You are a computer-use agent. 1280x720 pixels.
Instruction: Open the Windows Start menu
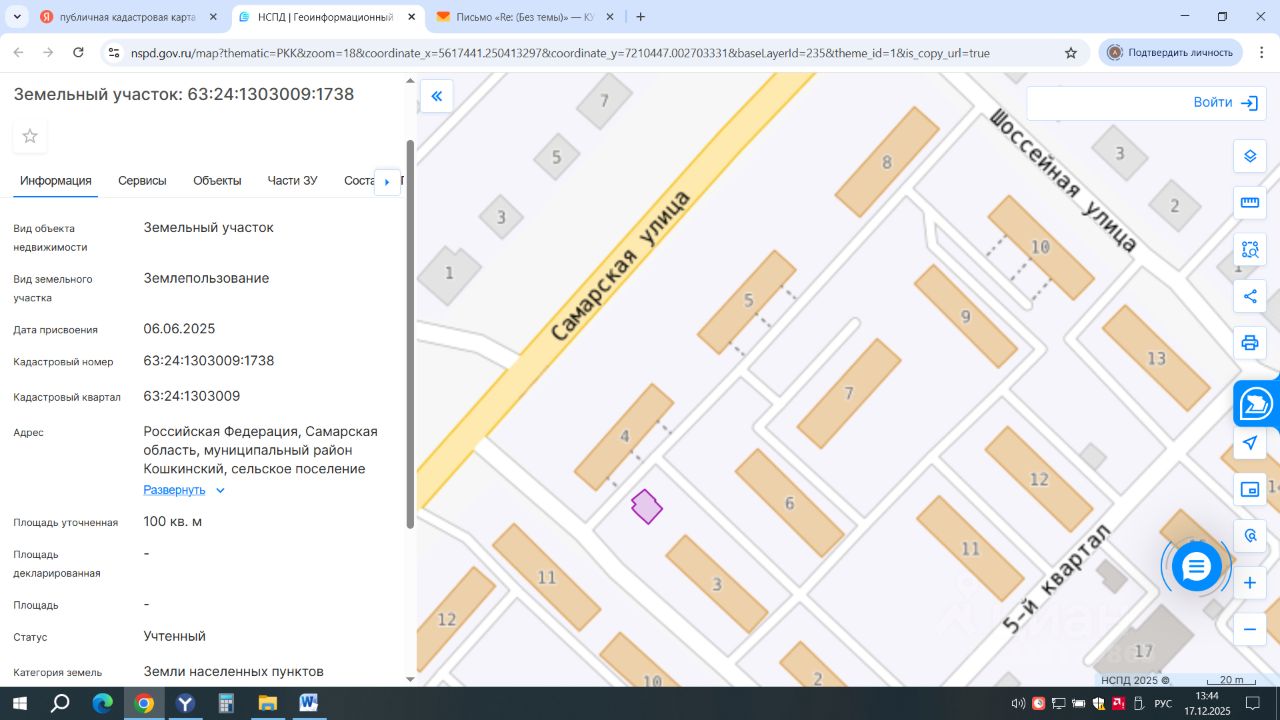point(19,703)
